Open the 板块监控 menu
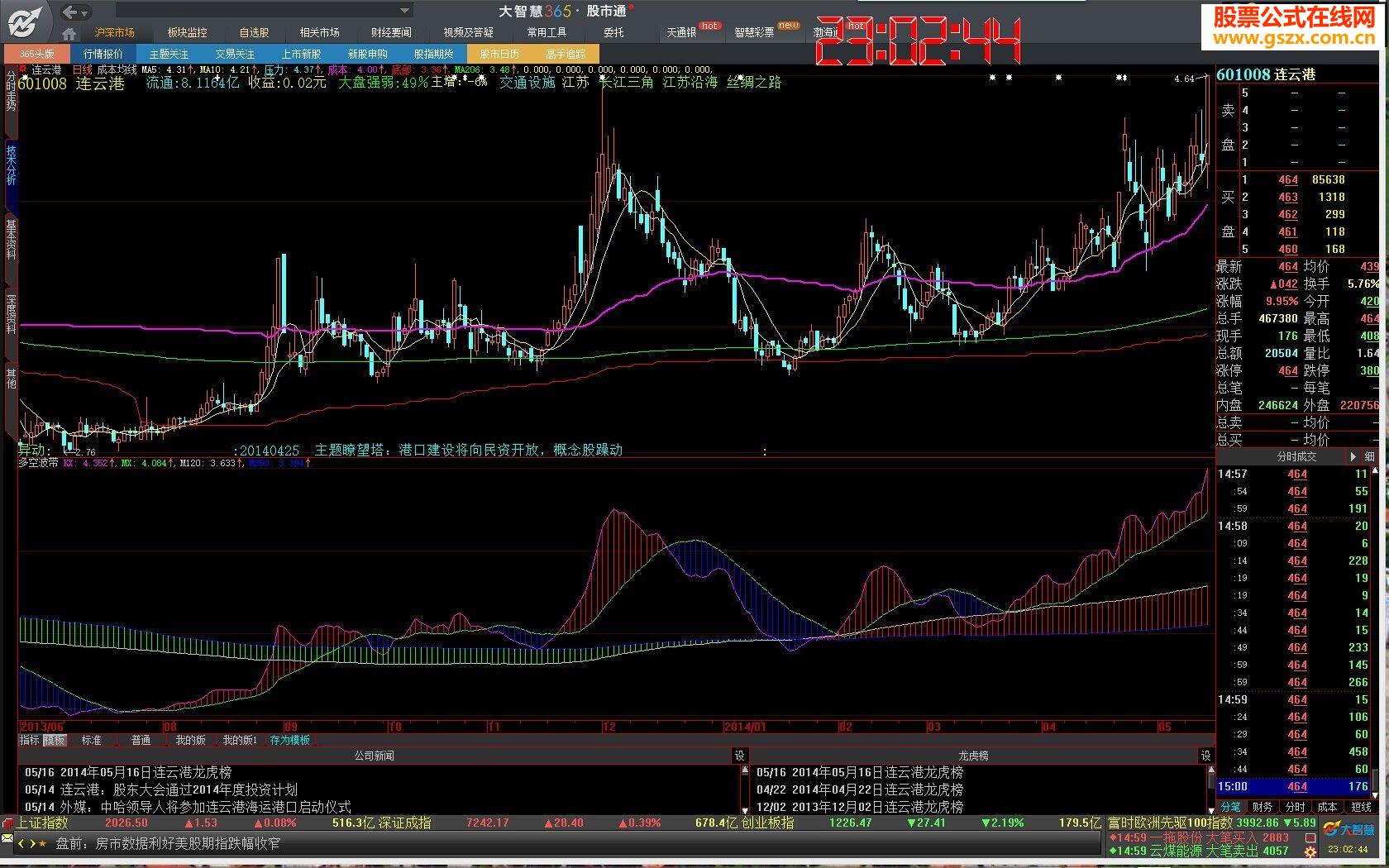 [x=187, y=32]
